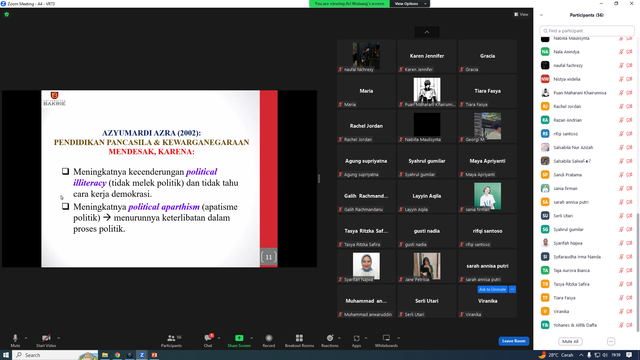Open the Chat icon with the red badge
This screenshot has height=360, width=640.
click(208, 338)
